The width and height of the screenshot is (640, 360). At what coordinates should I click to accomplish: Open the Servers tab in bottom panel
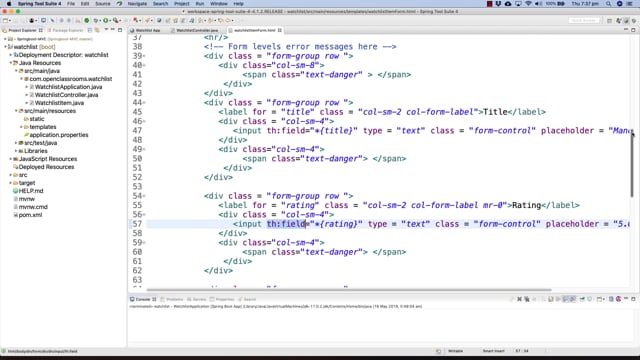pos(197,299)
